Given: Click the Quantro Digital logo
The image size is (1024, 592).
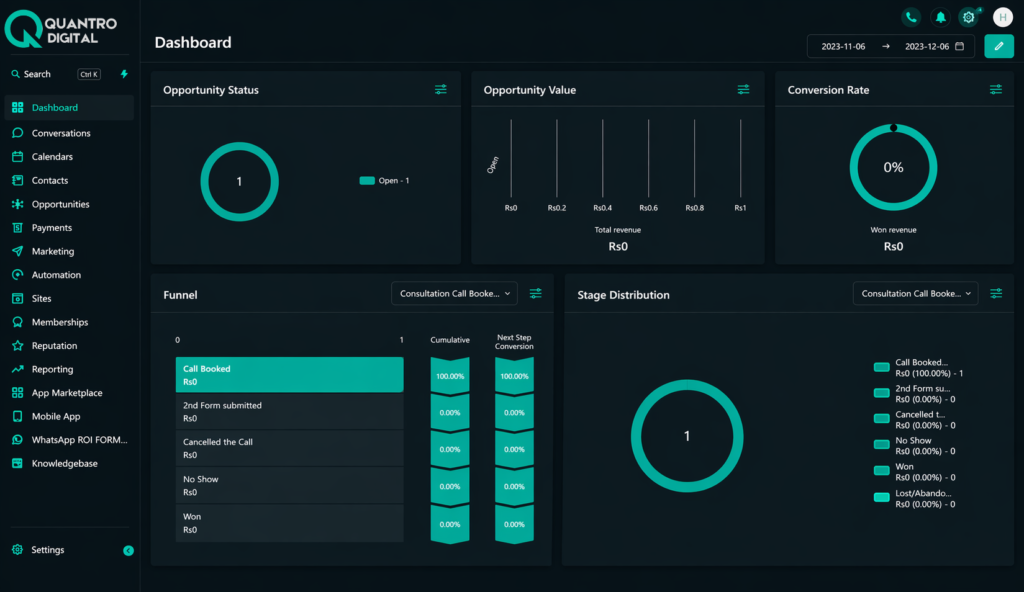Looking at the screenshot, I should 61,29.
